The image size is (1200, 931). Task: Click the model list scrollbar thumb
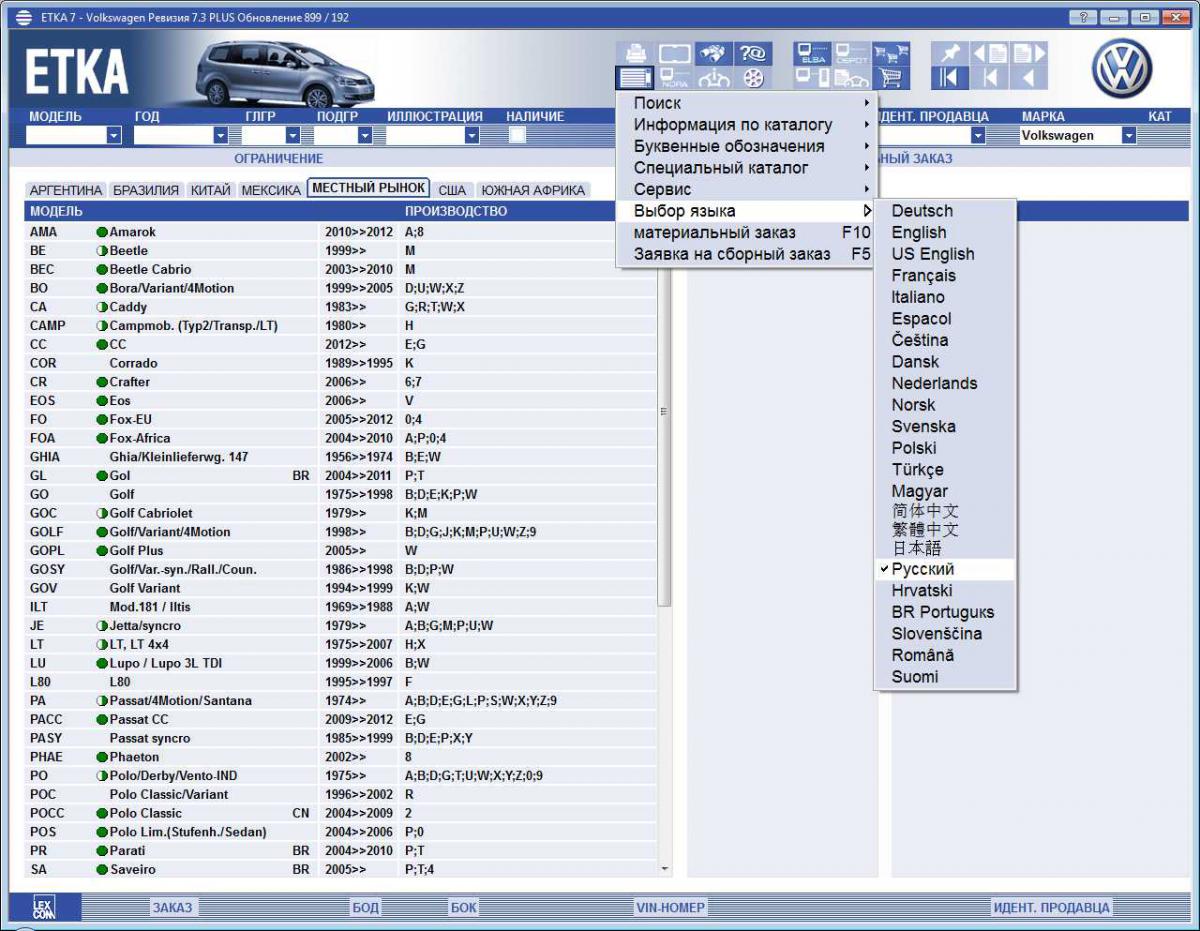pos(665,412)
